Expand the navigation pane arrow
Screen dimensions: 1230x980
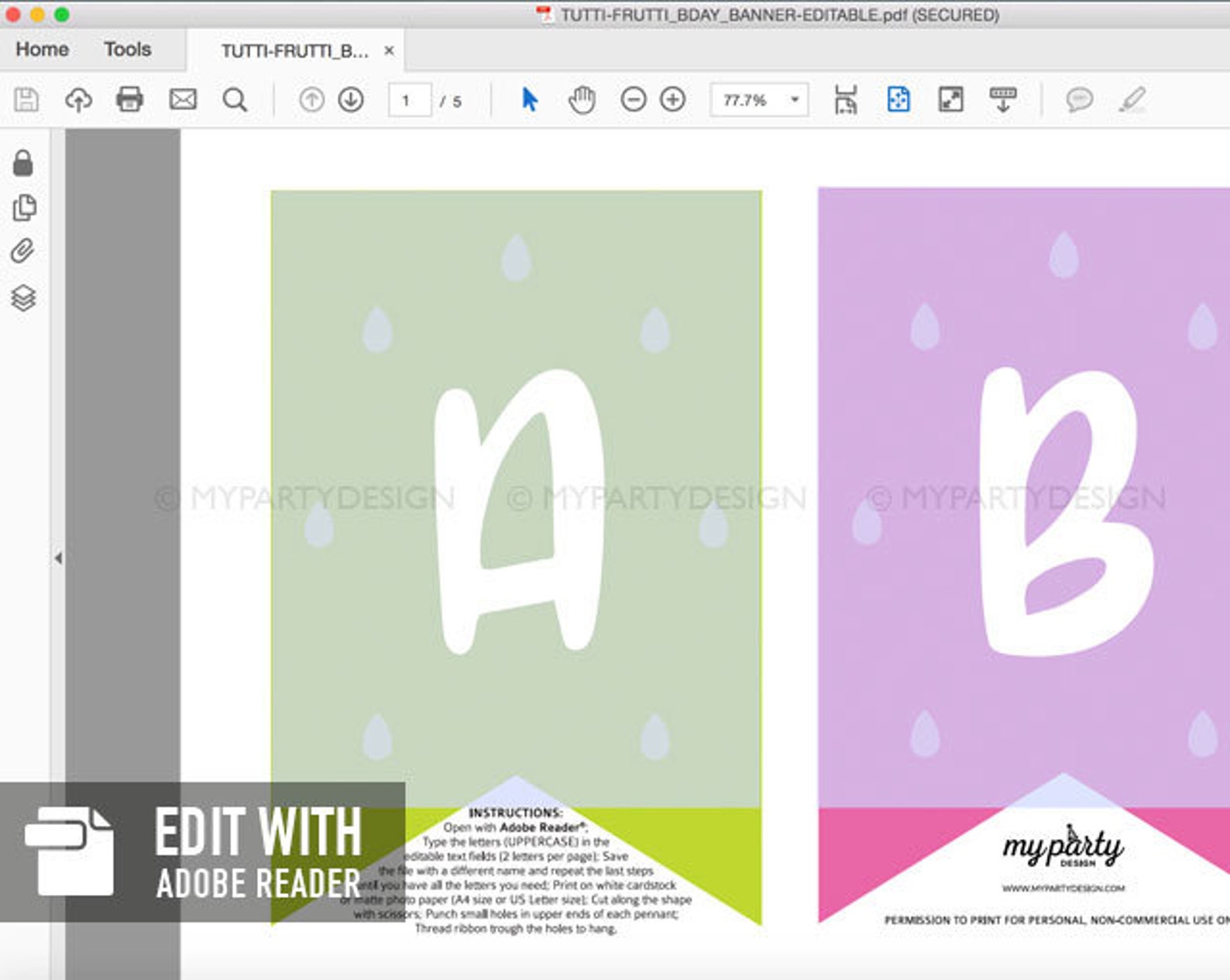tap(58, 558)
